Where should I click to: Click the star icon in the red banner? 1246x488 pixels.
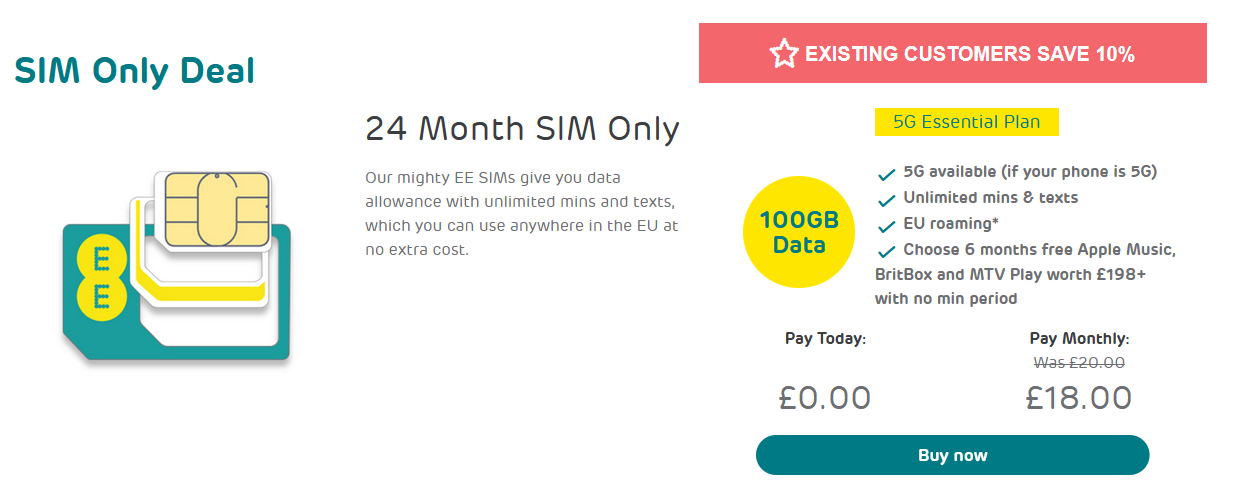[x=784, y=53]
